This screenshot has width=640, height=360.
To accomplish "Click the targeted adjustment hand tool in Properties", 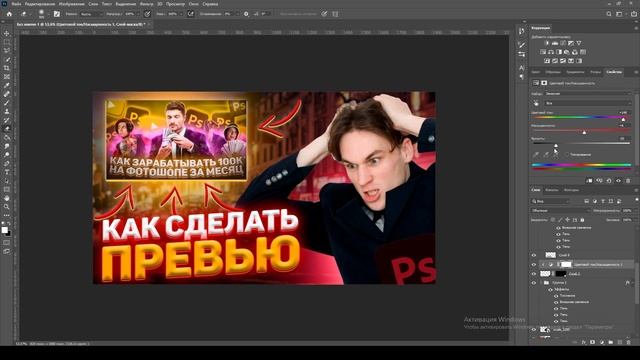I will point(536,103).
